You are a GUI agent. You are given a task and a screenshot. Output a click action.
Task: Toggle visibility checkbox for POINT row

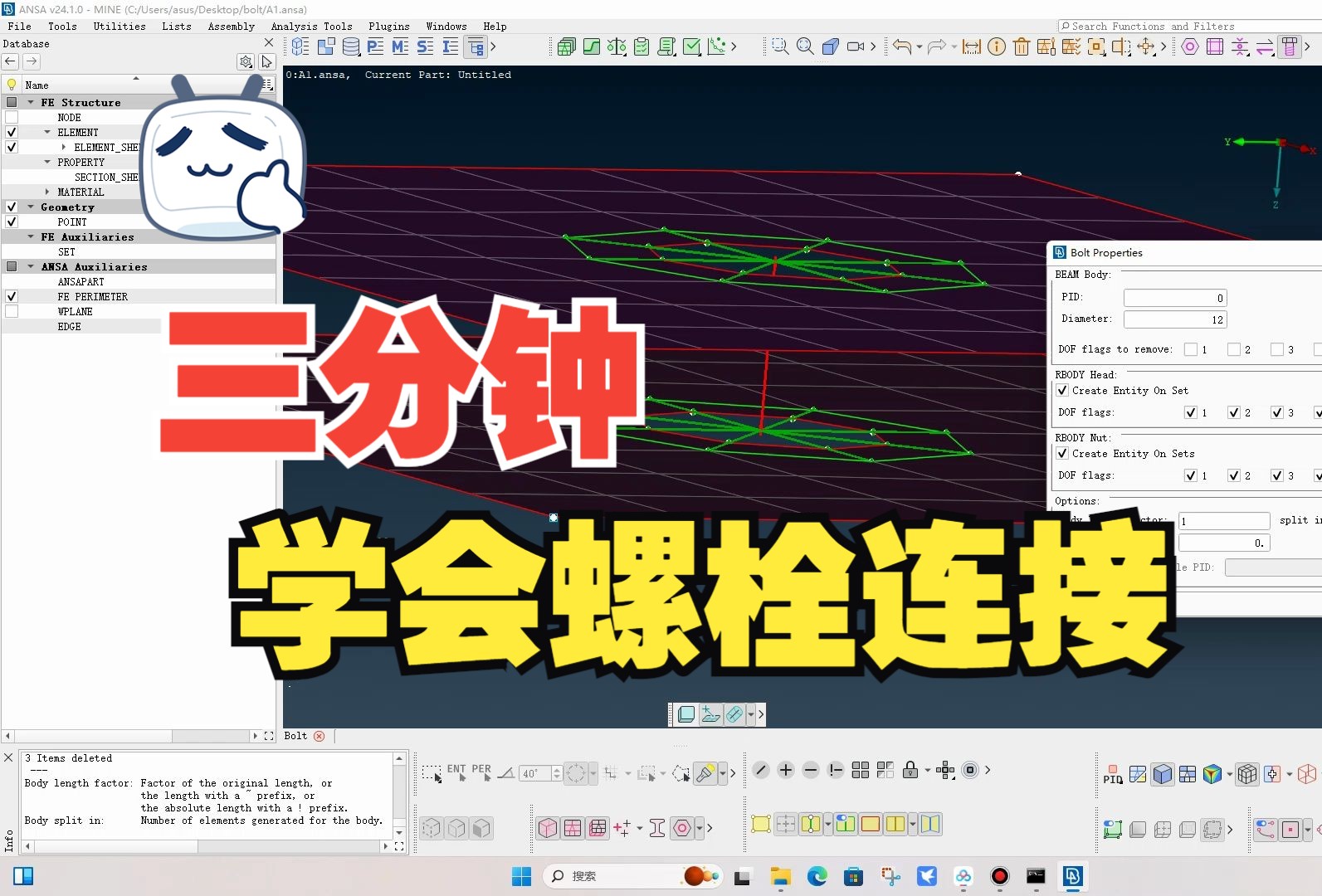(x=12, y=222)
